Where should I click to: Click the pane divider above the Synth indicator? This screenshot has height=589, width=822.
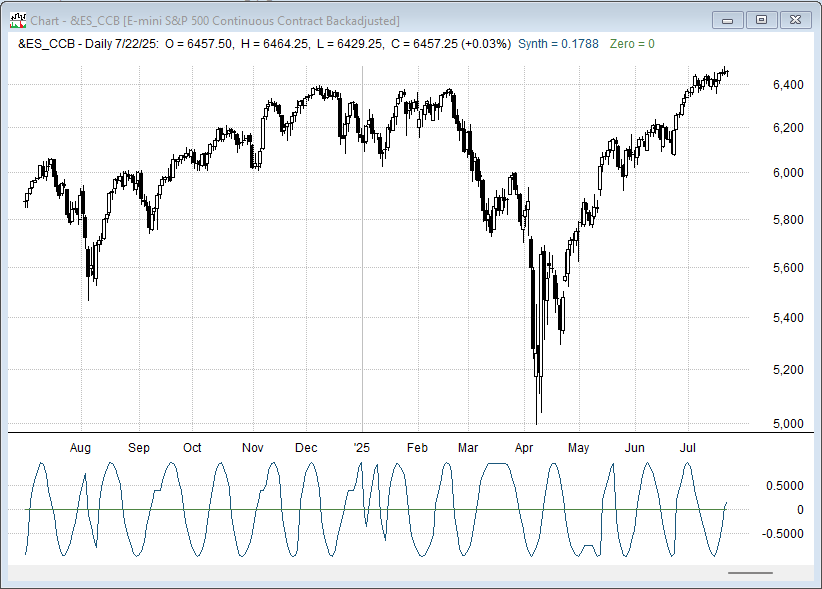(x=400, y=433)
